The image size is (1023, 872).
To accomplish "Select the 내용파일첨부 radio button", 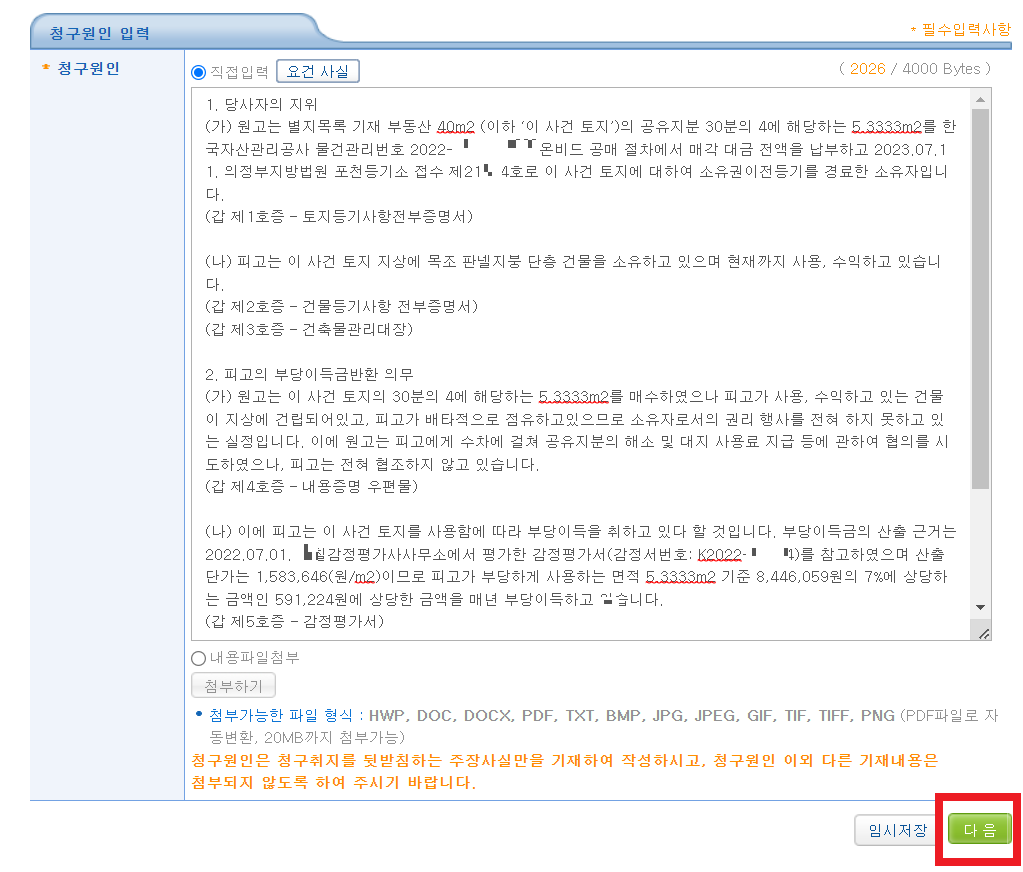I will pyautogui.click(x=198, y=658).
